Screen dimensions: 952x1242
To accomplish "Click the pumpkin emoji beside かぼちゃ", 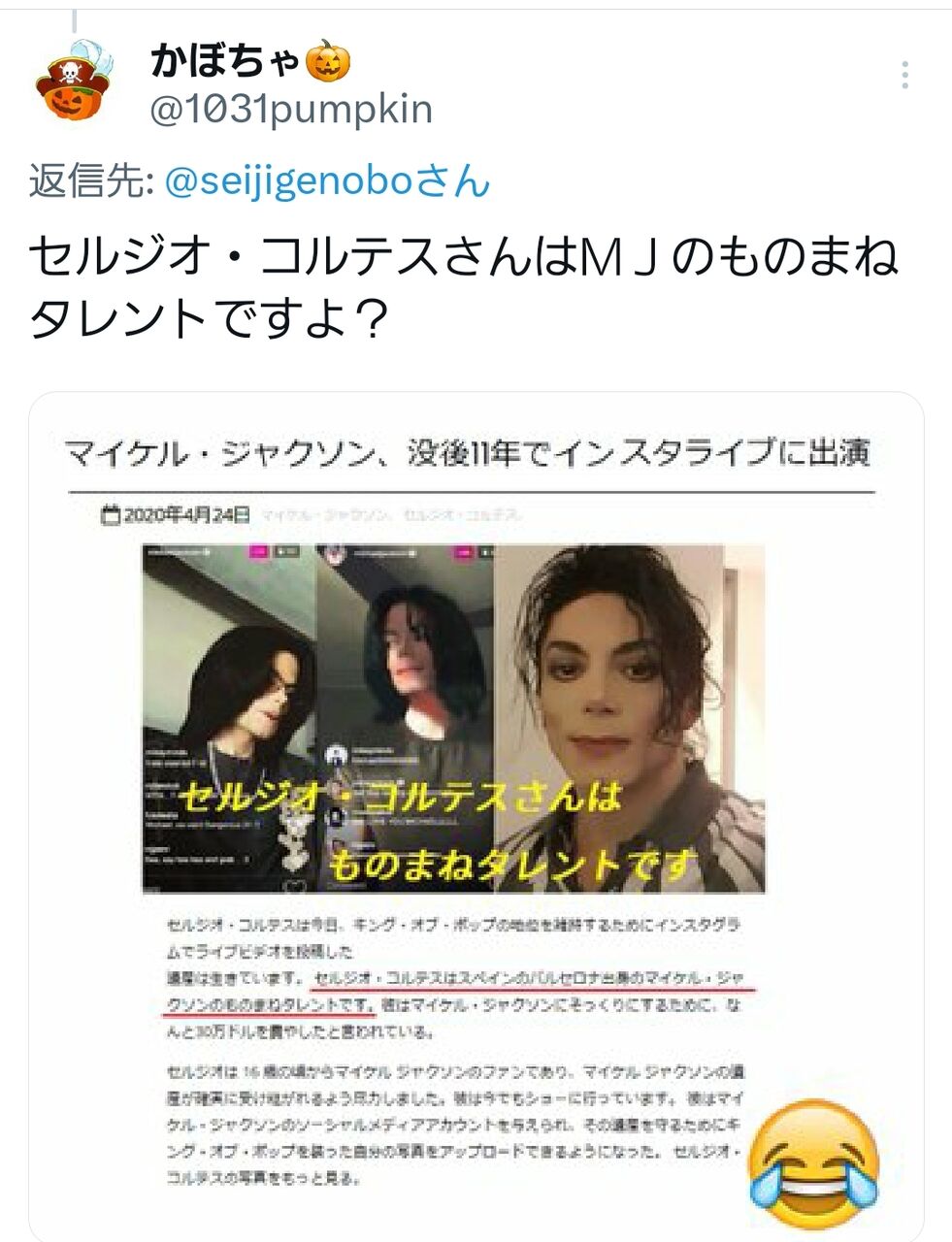I will [x=328, y=62].
